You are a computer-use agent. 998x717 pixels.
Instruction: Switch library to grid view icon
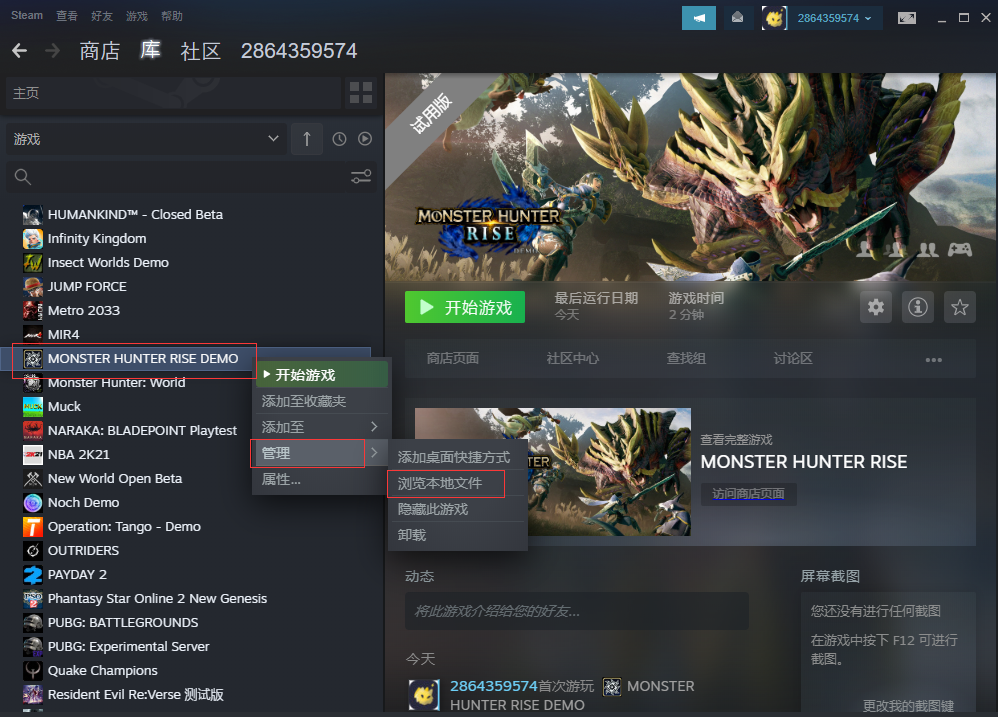point(361,93)
